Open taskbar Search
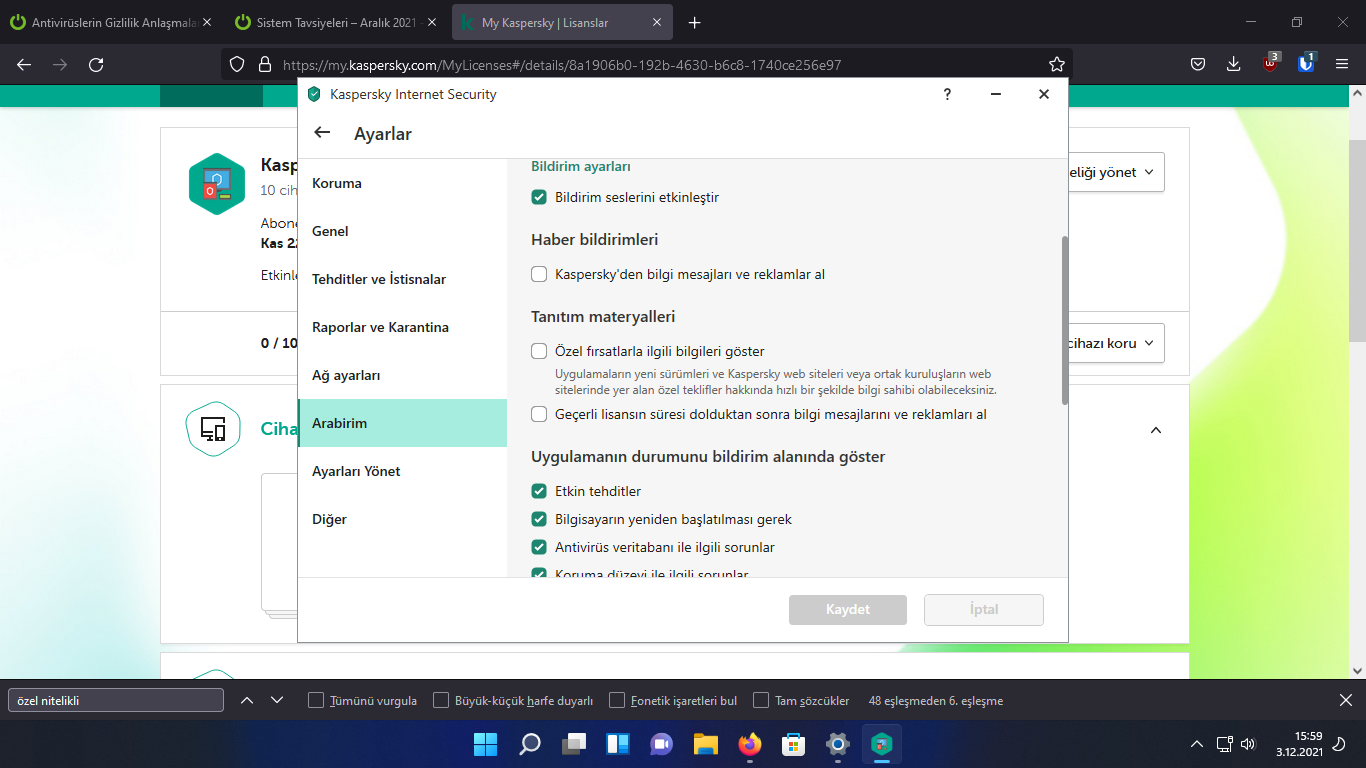This screenshot has height=768, width=1366. point(529,744)
